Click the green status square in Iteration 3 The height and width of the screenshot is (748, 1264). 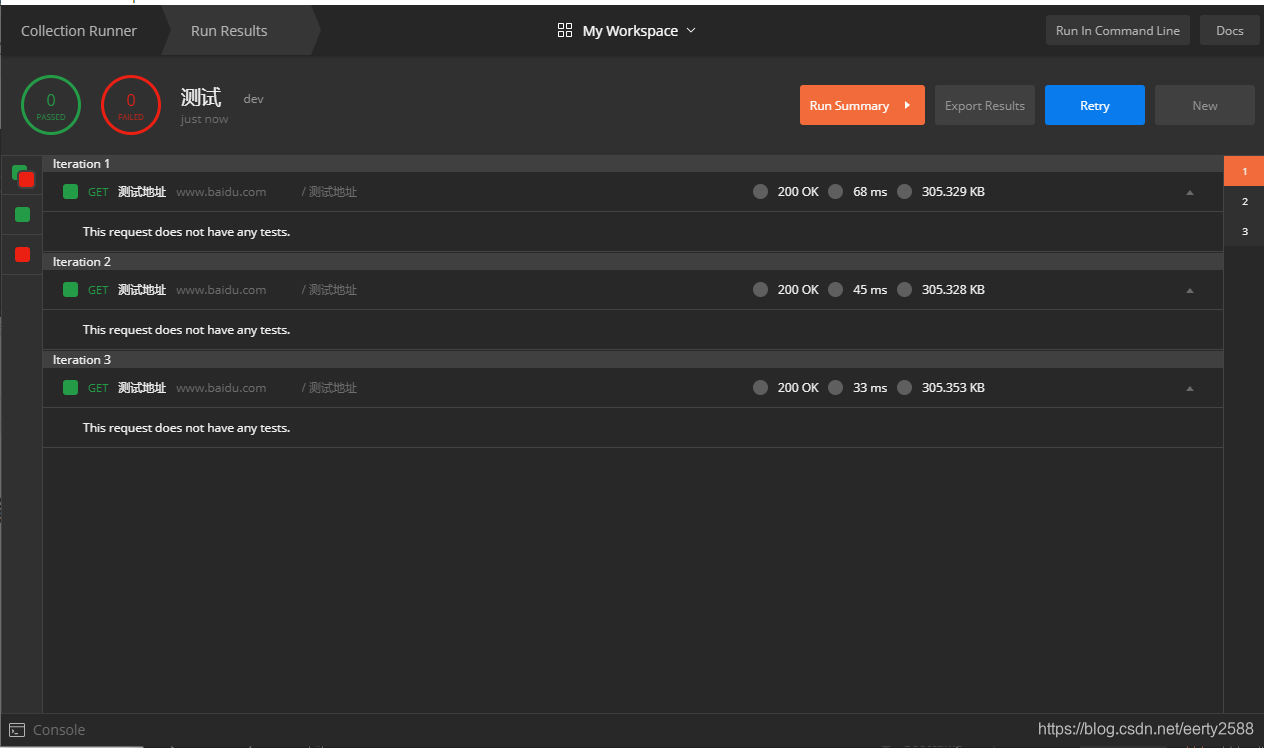coord(70,388)
